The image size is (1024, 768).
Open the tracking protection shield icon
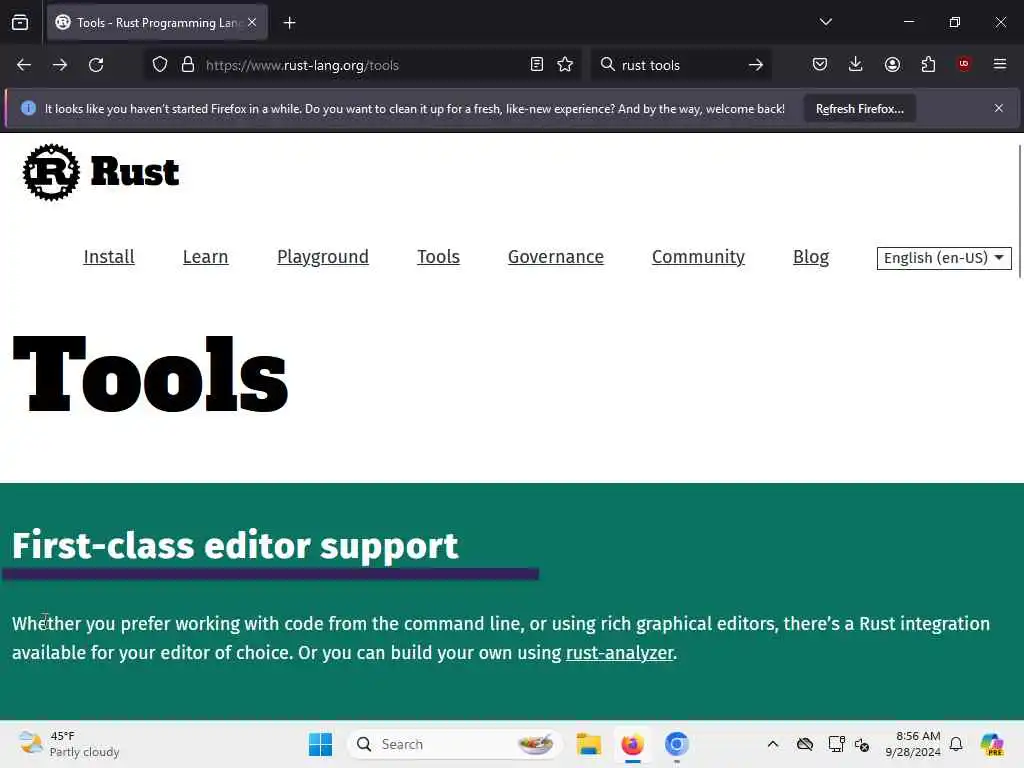160,65
